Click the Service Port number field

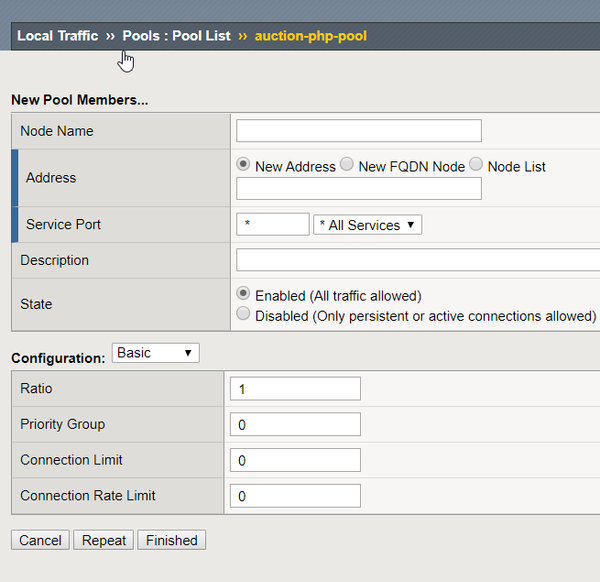pos(272,225)
